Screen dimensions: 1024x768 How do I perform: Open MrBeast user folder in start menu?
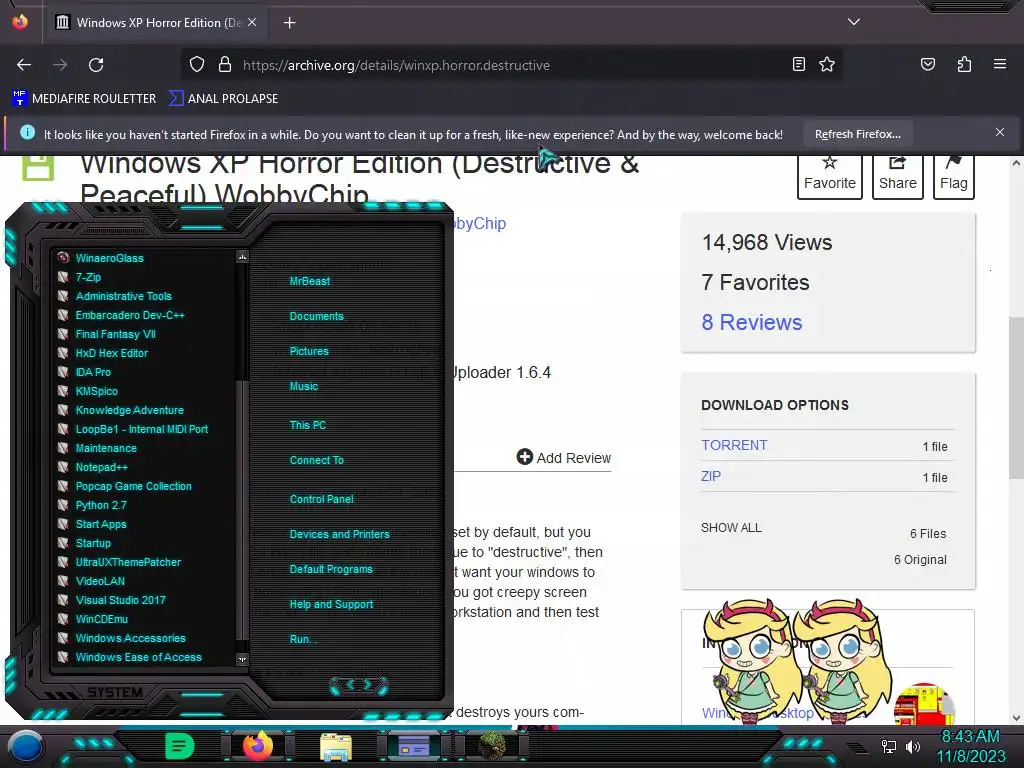pos(310,281)
